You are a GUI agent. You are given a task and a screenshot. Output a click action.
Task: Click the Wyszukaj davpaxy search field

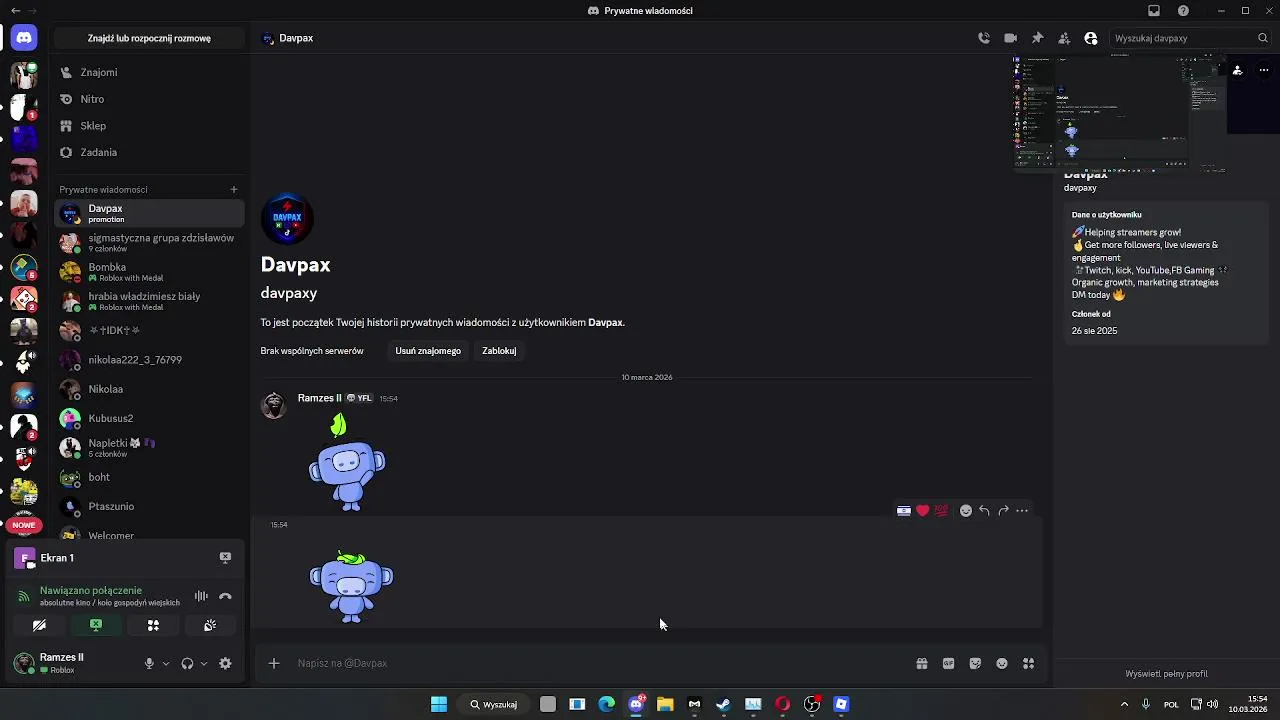point(1189,38)
